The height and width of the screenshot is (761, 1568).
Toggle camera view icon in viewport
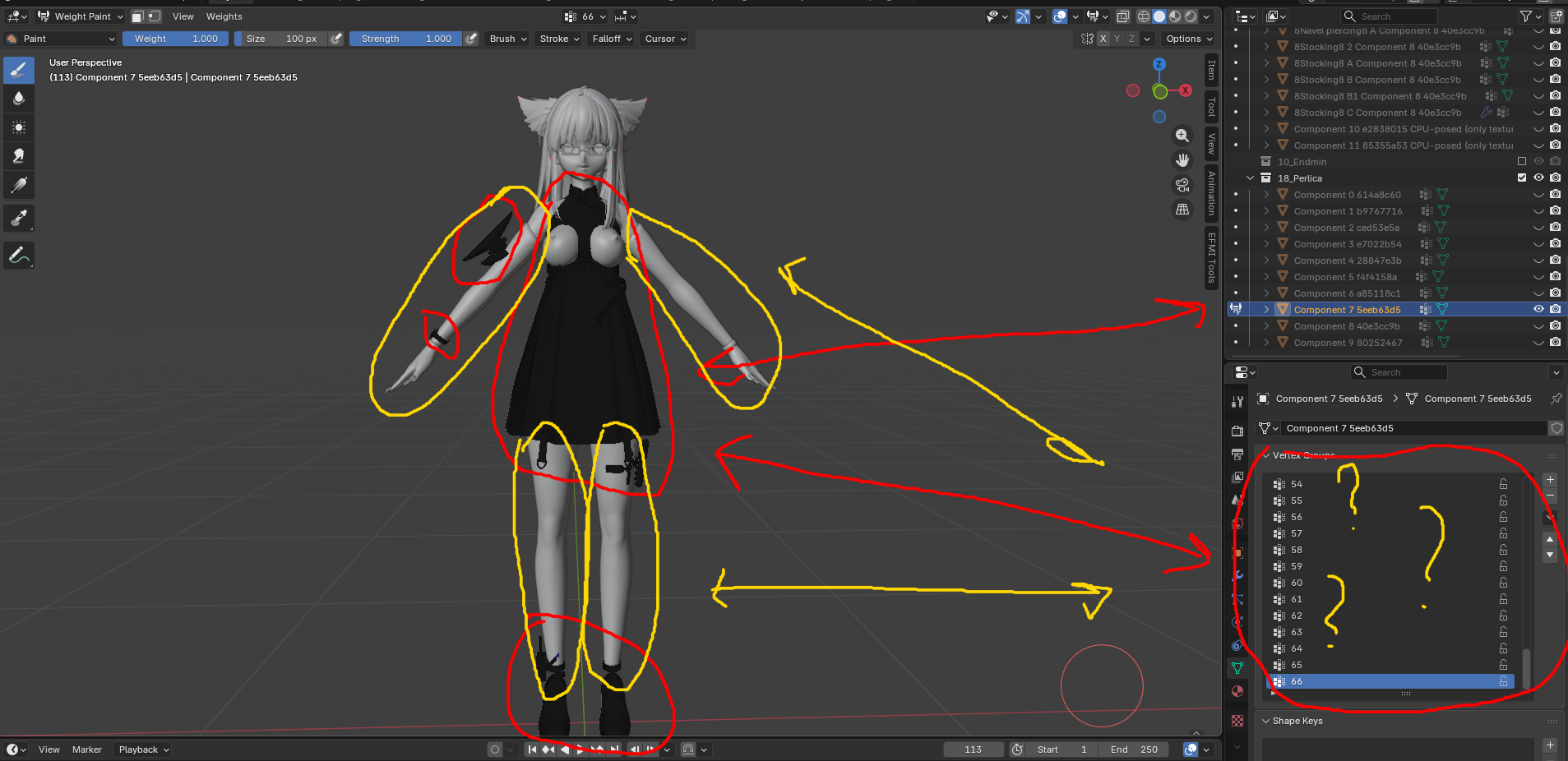point(1182,185)
